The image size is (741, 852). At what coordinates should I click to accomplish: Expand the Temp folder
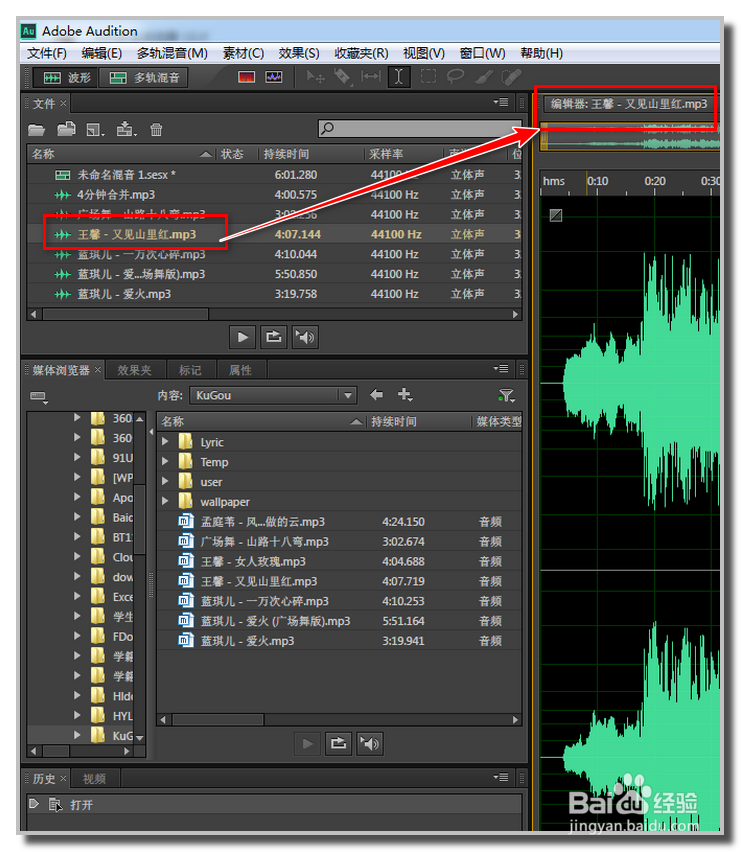point(165,462)
